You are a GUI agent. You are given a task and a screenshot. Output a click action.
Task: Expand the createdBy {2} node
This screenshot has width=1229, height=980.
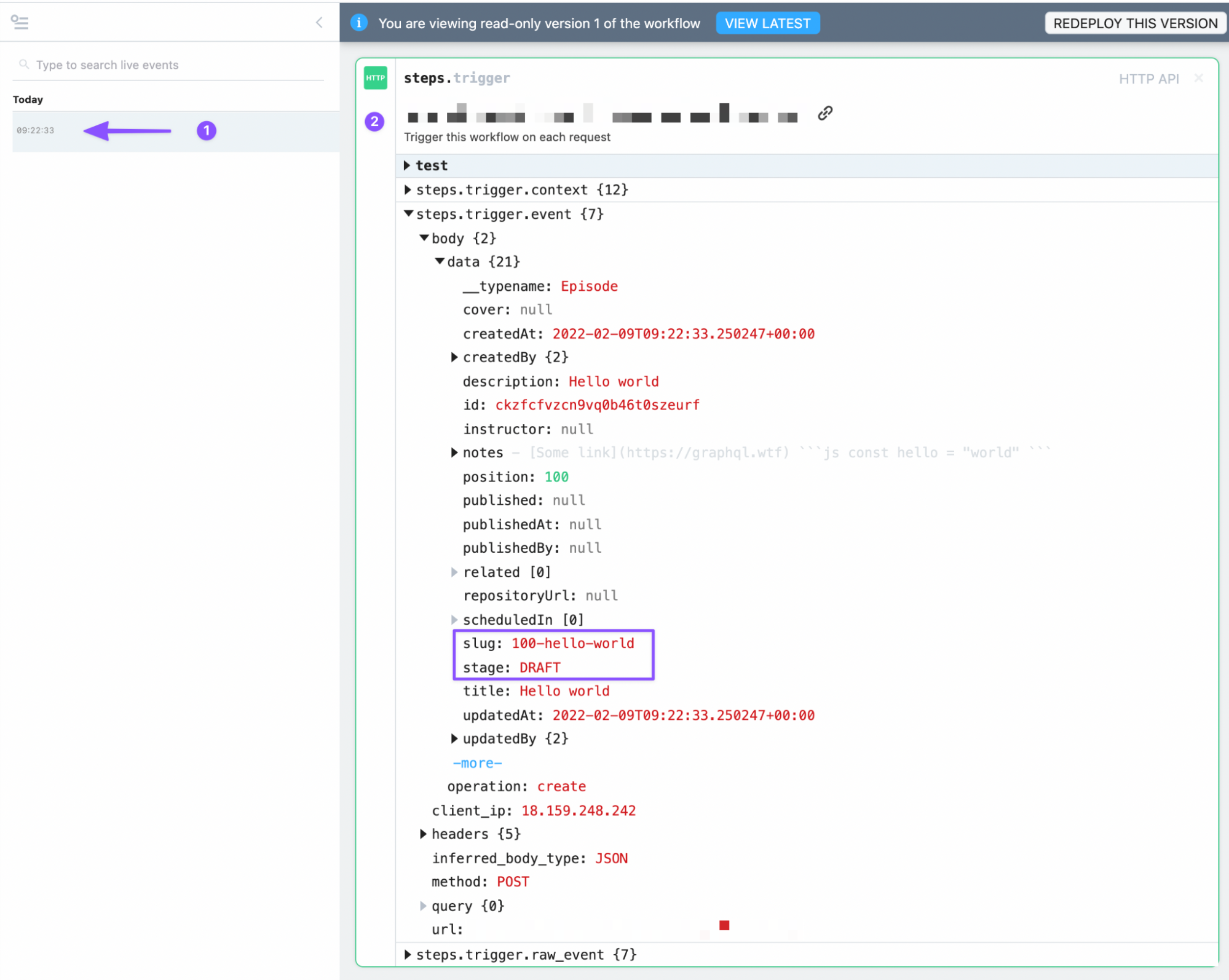[454, 357]
